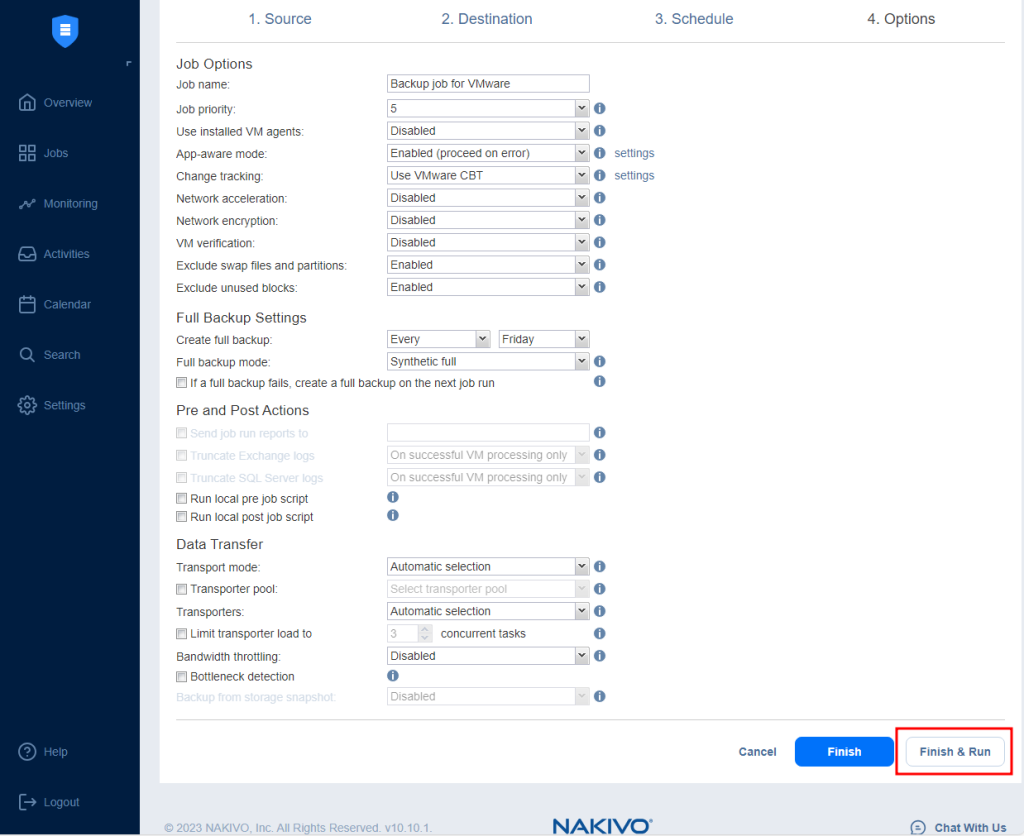Open Use installed VM agents dropdown
Viewport: 1024px width, 836px height.
click(488, 131)
